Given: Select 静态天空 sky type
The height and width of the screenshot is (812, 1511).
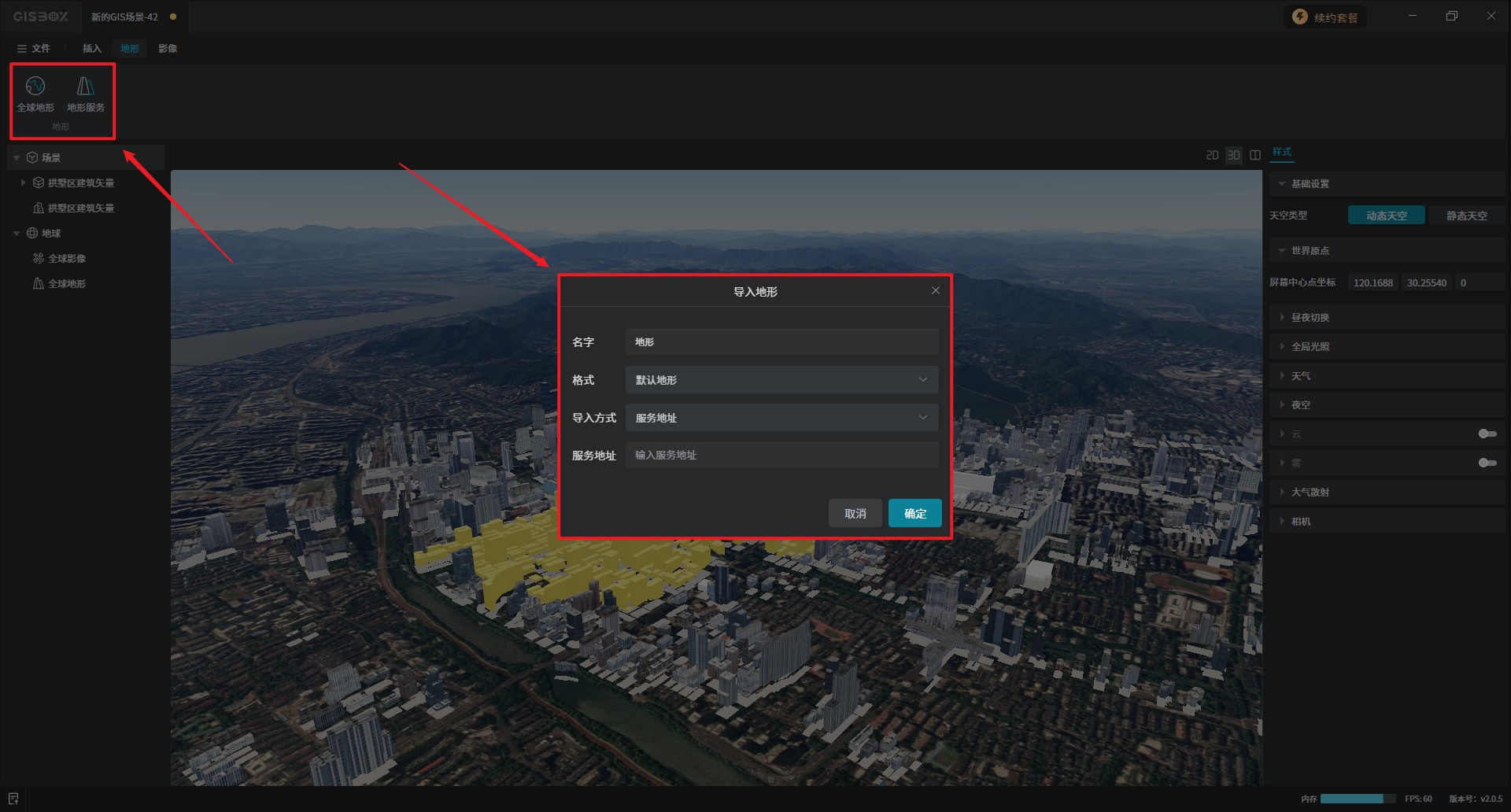Looking at the screenshot, I should [1466, 216].
